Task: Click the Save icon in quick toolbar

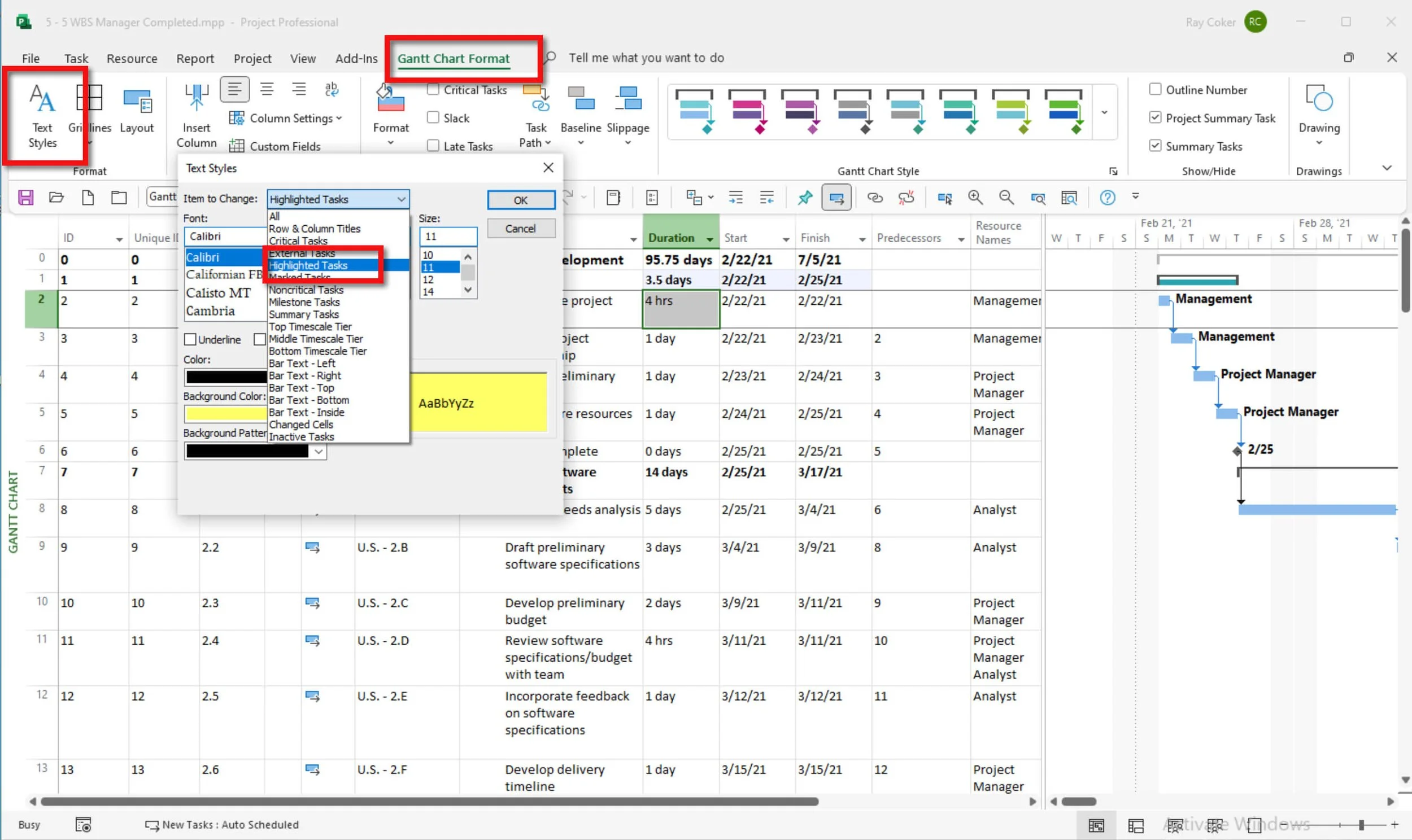Action: point(26,198)
